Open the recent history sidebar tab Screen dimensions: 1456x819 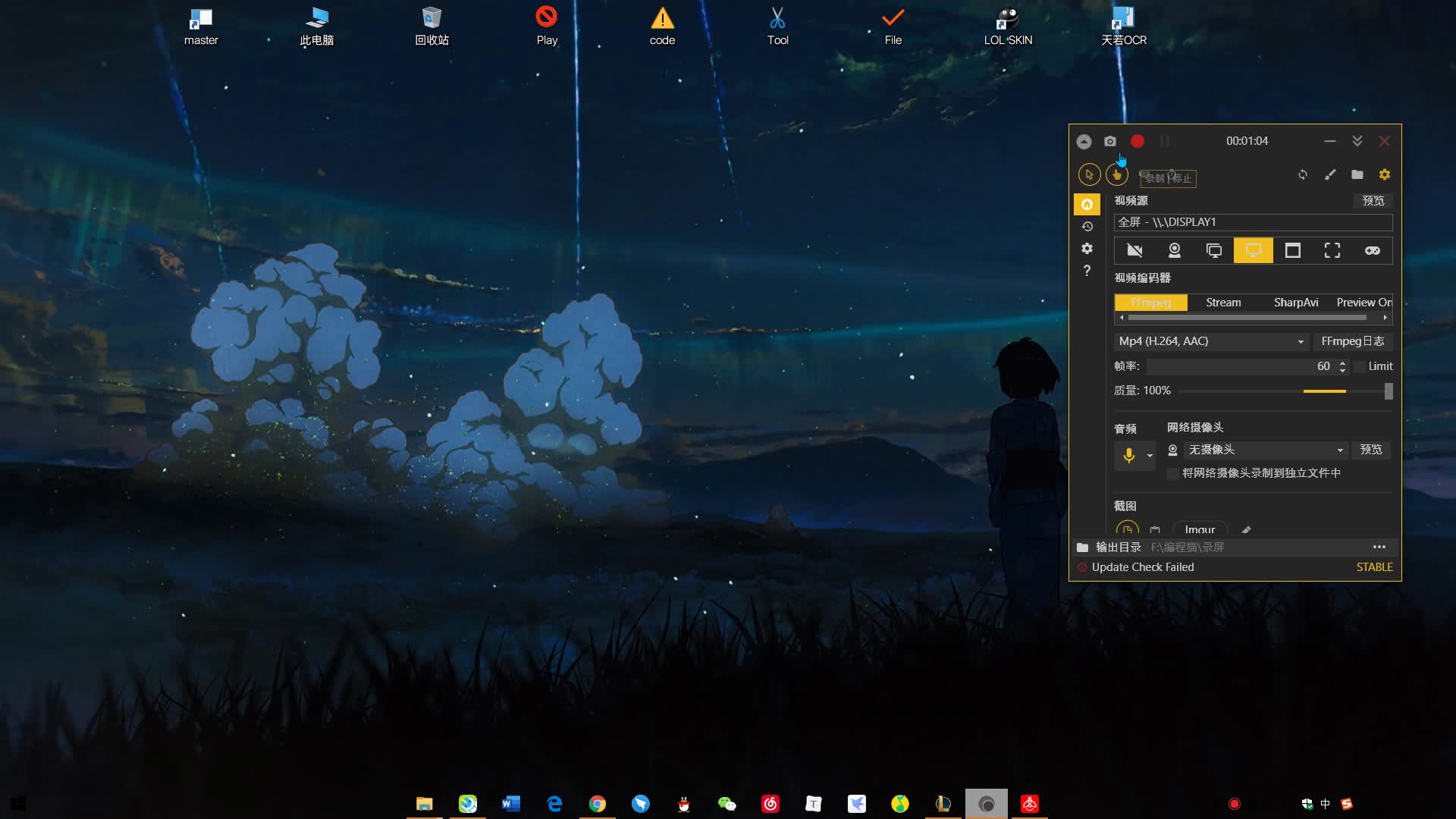click(x=1087, y=226)
